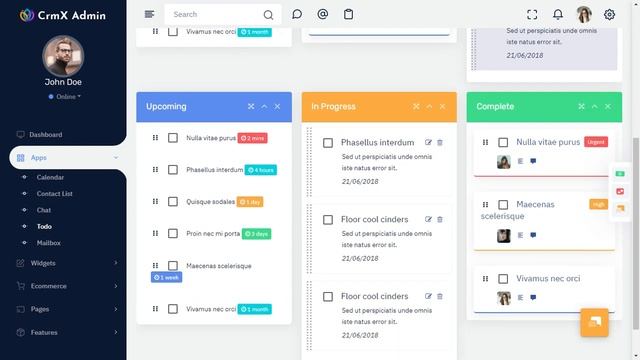Screen dimensions: 640x360
Task: Open the list icon on Nulla vitae purus card
Action: tap(520, 161)
